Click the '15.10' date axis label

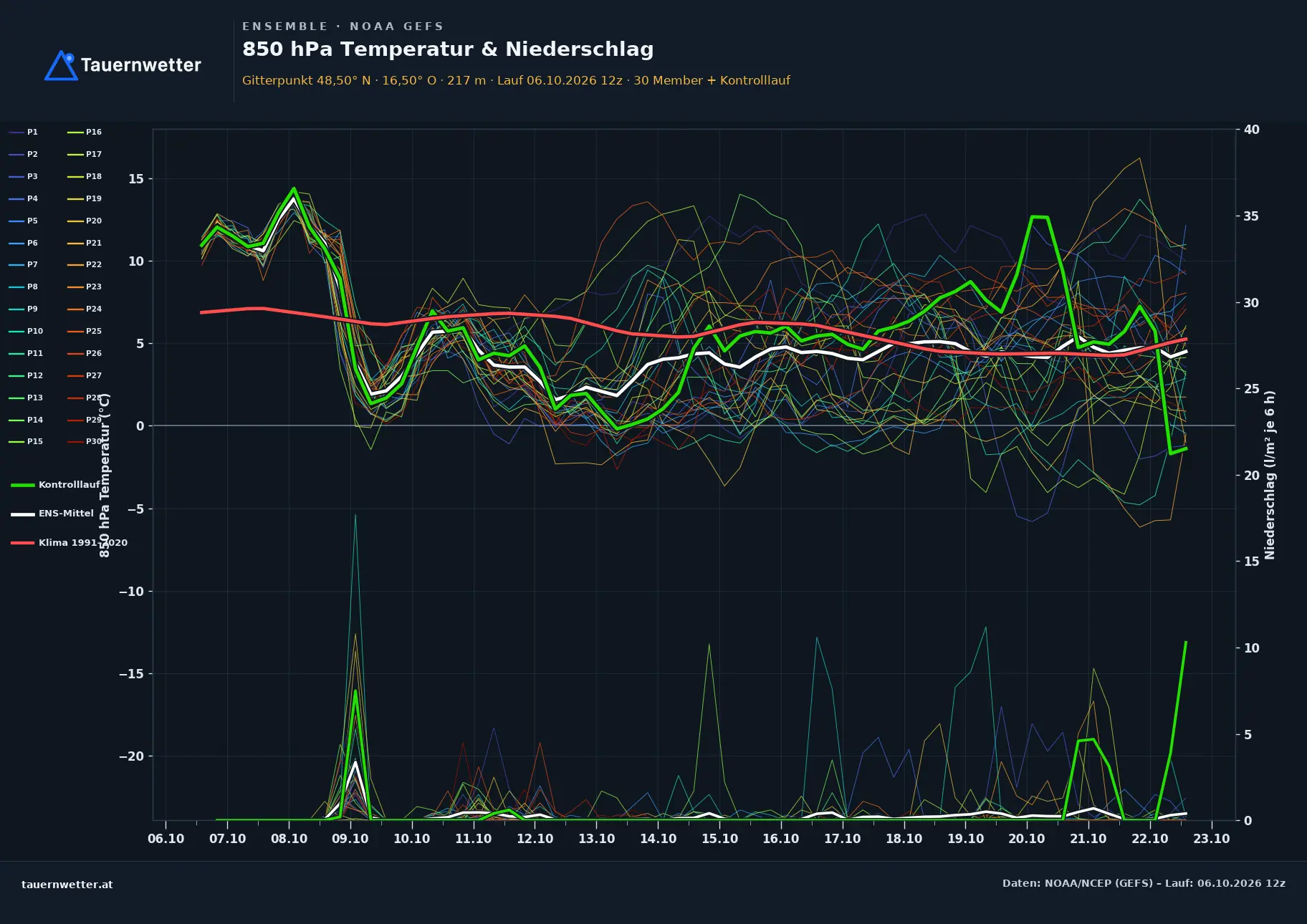(x=719, y=839)
